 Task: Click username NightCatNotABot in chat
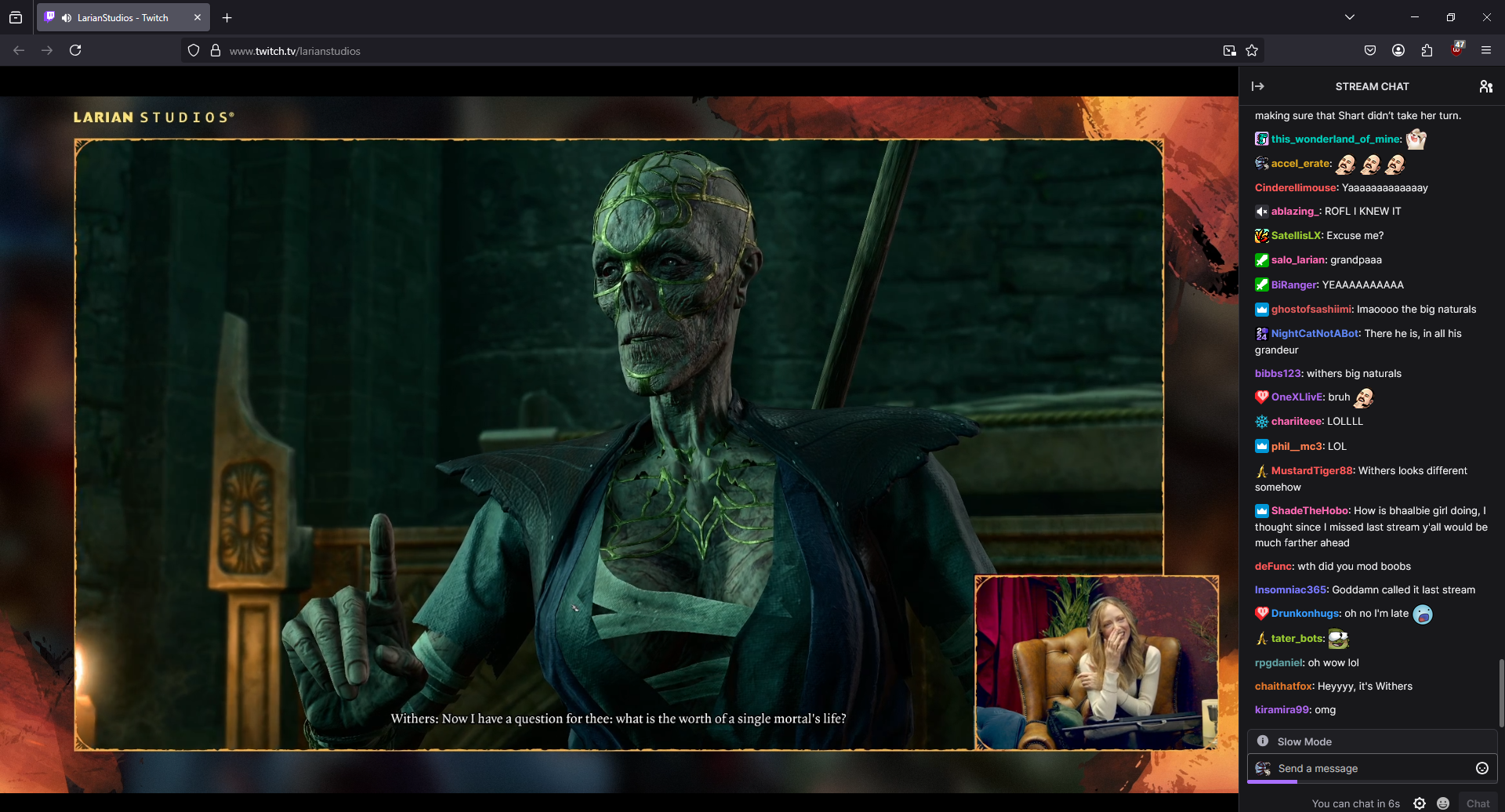pyautogui.click(x=1315, y=333)
